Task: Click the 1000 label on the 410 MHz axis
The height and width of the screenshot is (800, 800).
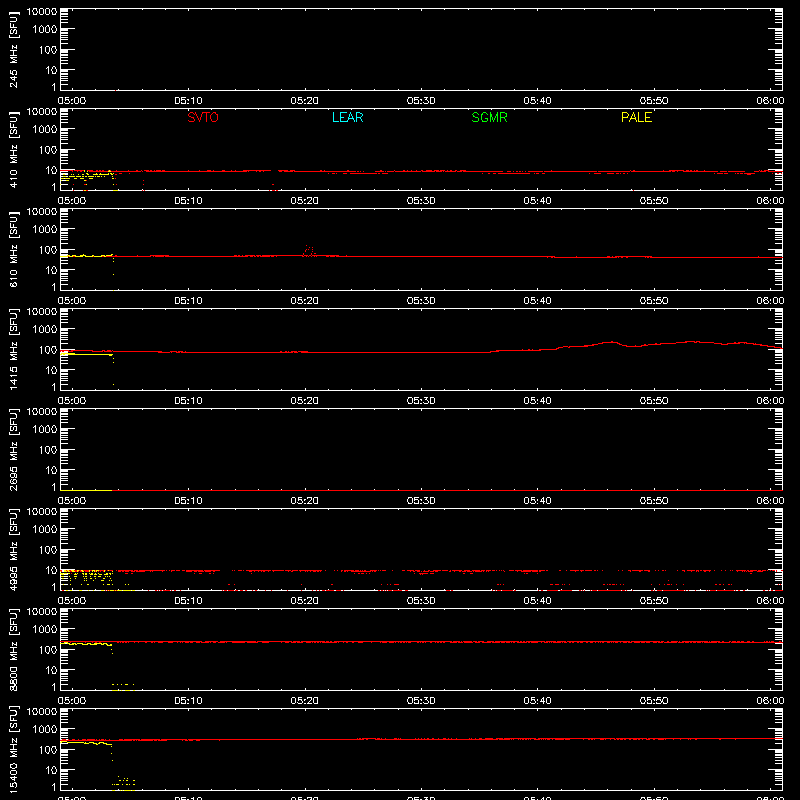Action: point(45,130)
